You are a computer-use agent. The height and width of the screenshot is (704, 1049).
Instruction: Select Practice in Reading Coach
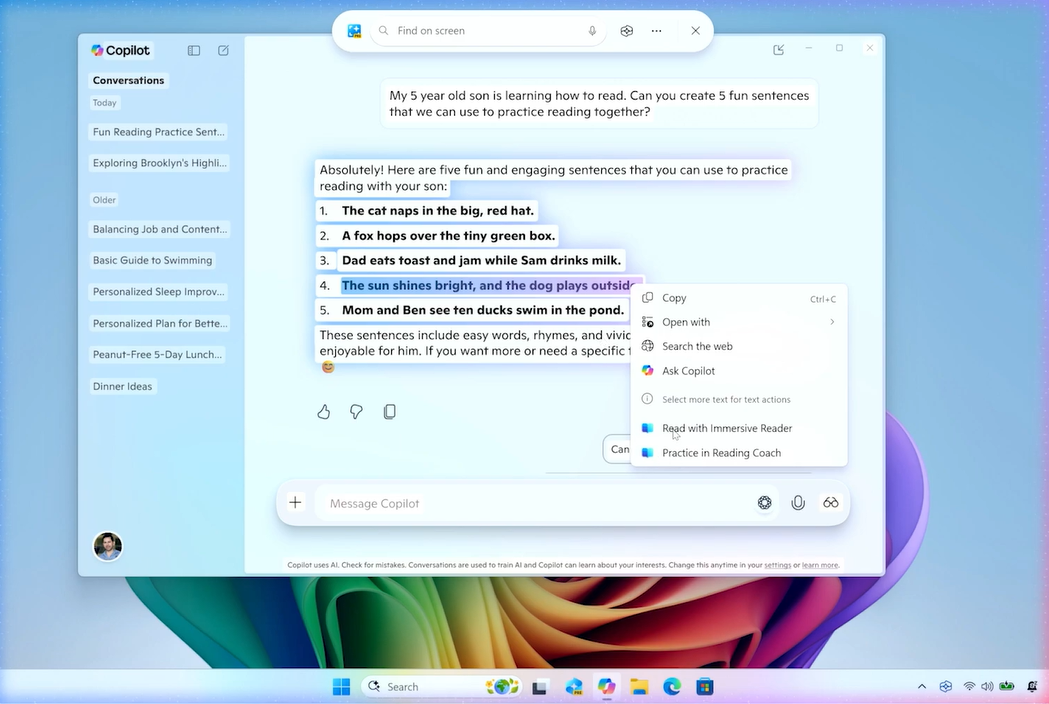click(739, 453)
